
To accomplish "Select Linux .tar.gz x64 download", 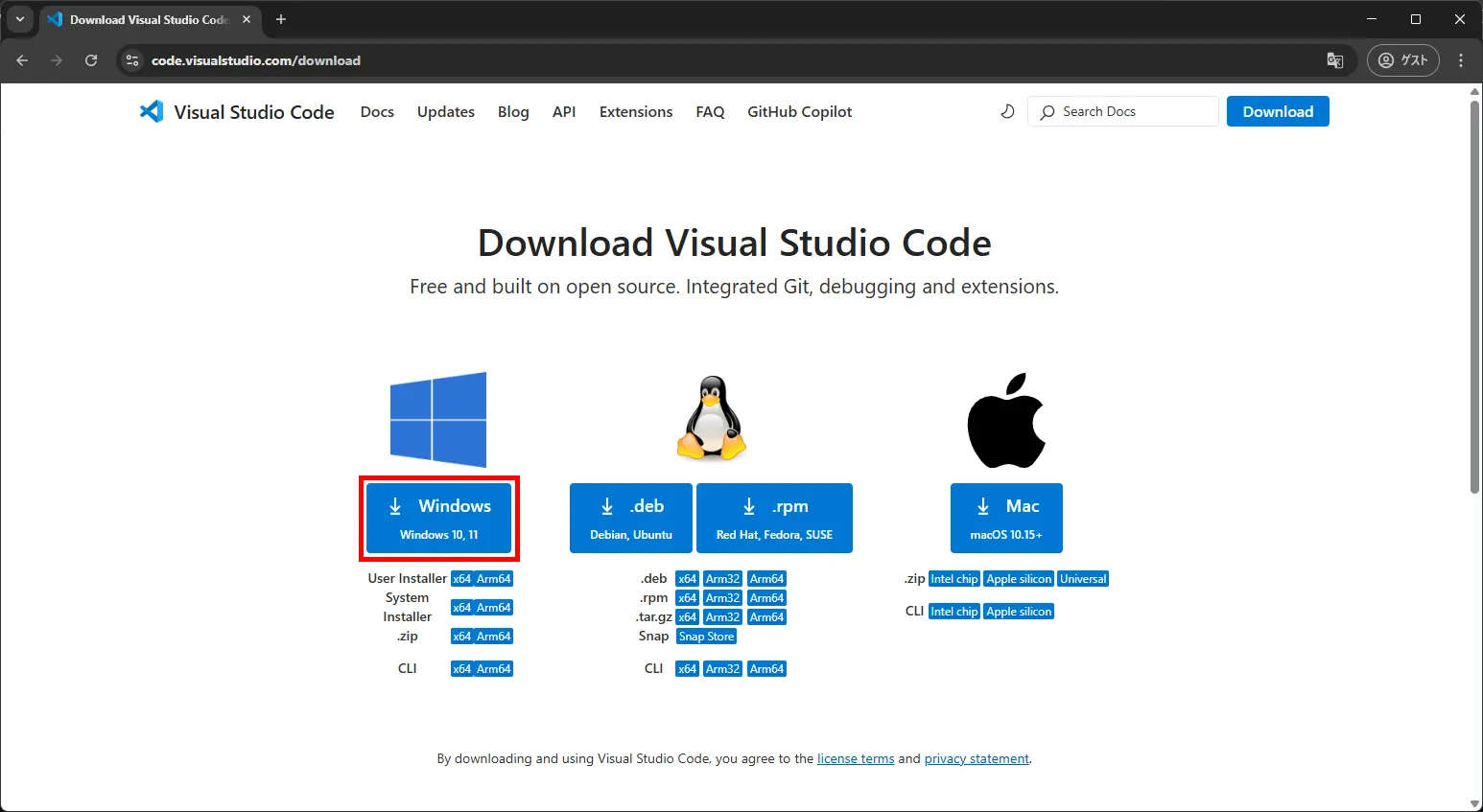I will pyautogui.click(x=687, y=617).
